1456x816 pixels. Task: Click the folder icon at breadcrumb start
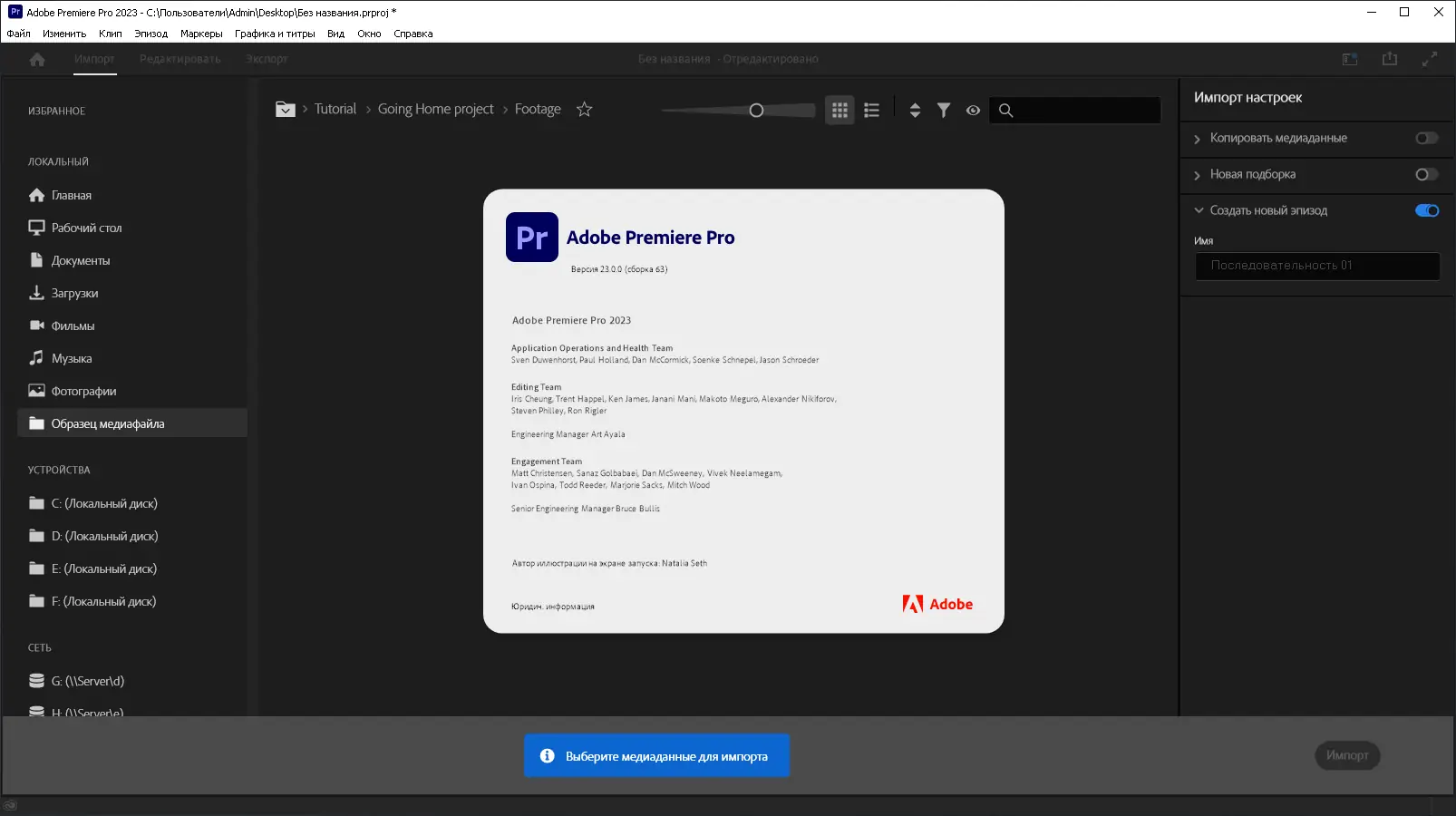point(286,110)
